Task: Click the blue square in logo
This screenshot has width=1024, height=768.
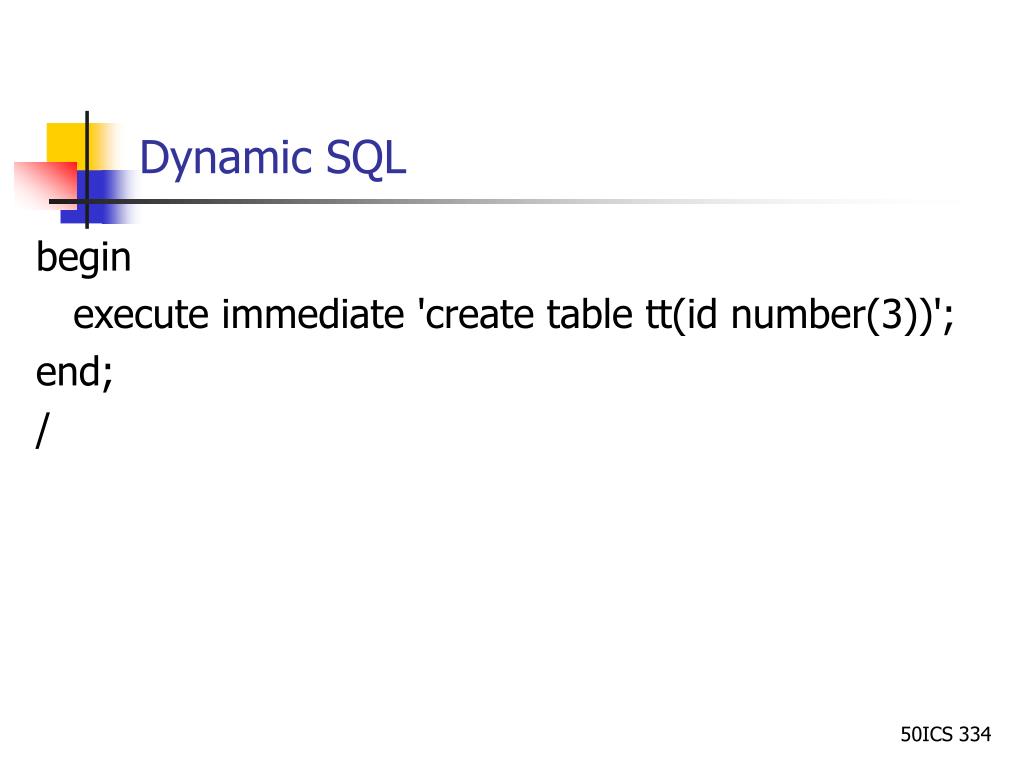Action: tap(97, 197)
